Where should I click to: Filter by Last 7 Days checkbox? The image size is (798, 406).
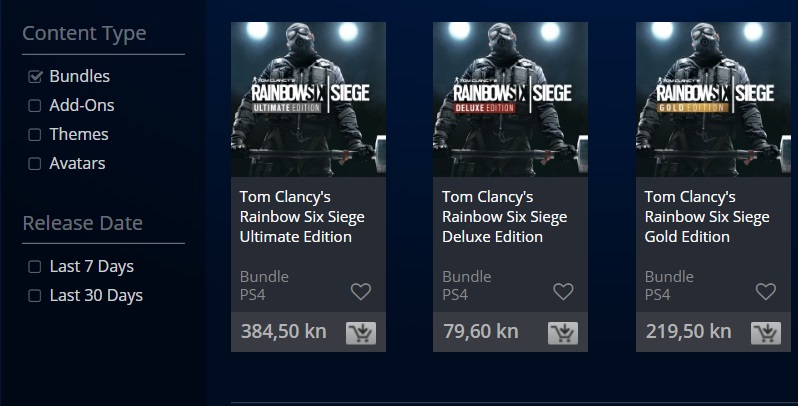[35, 267]
